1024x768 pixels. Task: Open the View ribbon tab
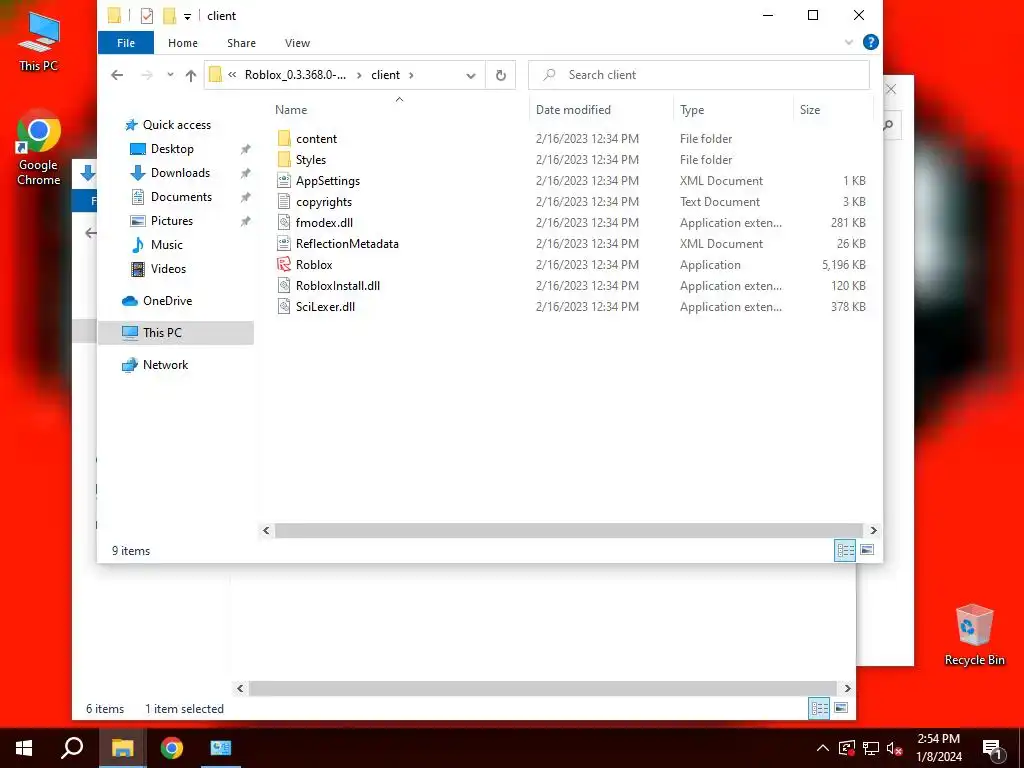(x=297, y=43)
